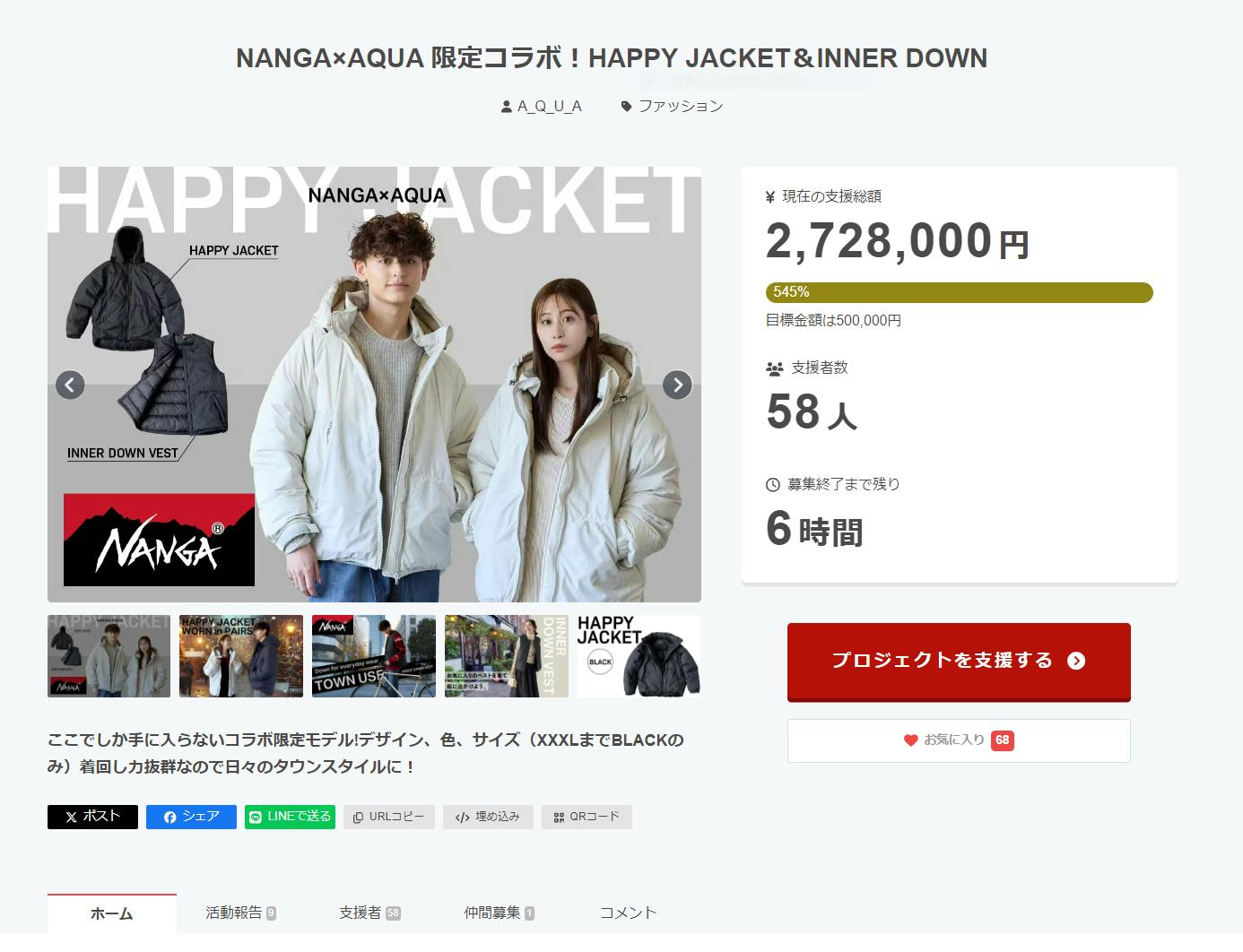Screen dimensions: 1243x952
Task: Open the コメント tab
Action: (x=628, y=913)
